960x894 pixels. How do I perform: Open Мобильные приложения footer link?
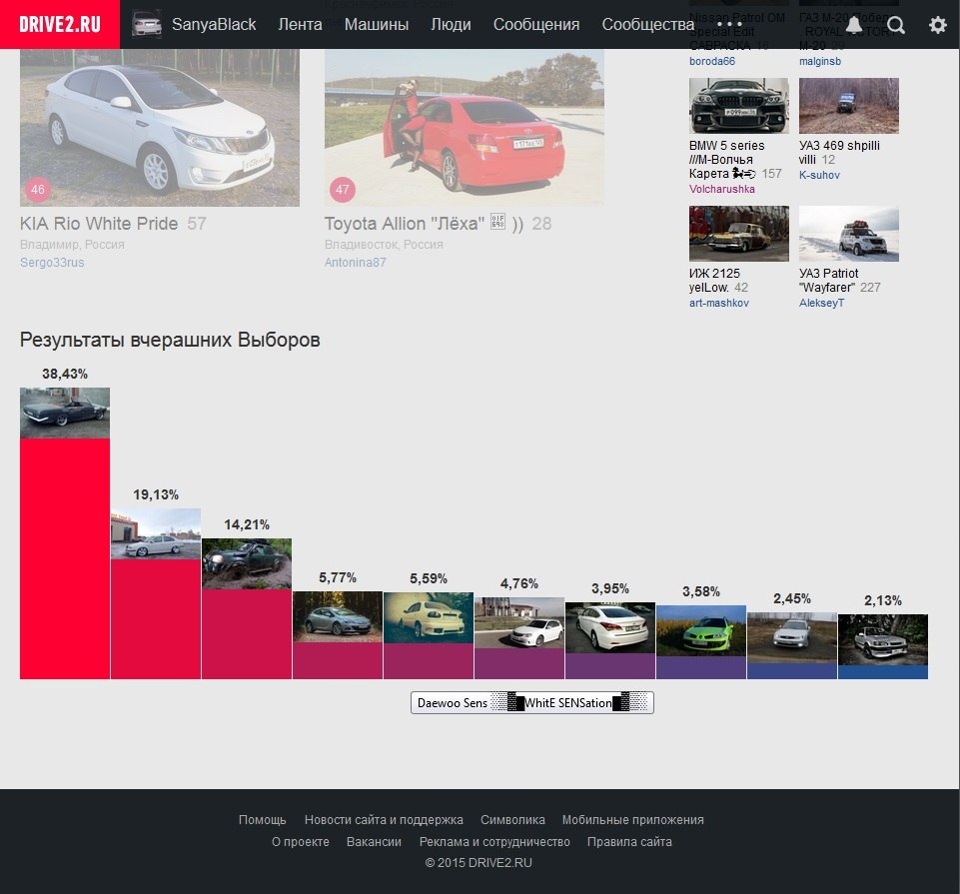click(633, 820)
